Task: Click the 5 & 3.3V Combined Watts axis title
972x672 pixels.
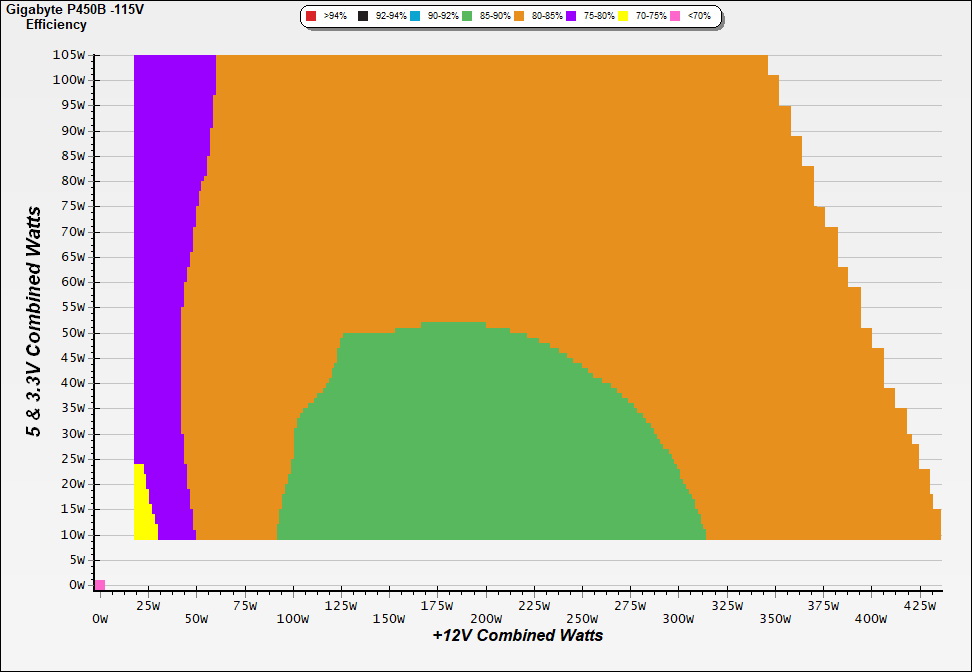Action: tap(34, 322)
